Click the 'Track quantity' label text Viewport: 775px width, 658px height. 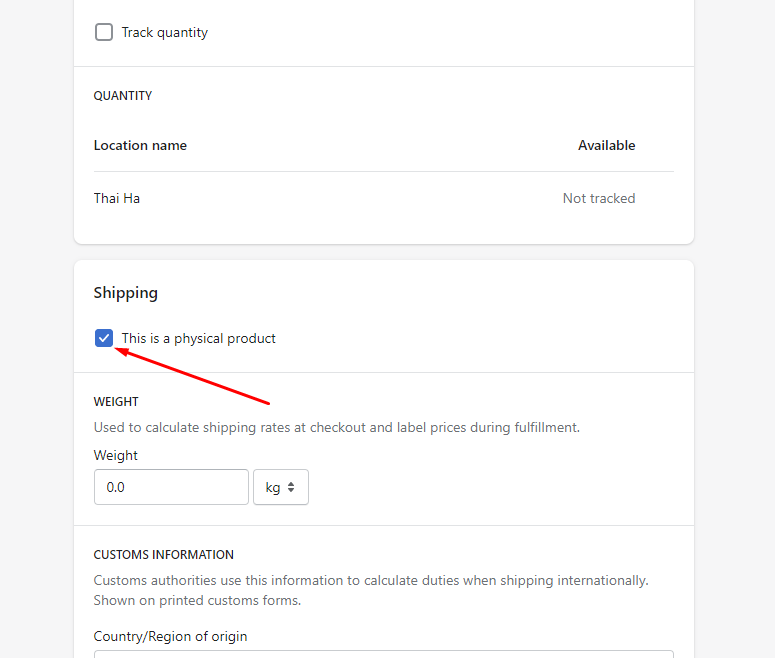pos(165,32)
